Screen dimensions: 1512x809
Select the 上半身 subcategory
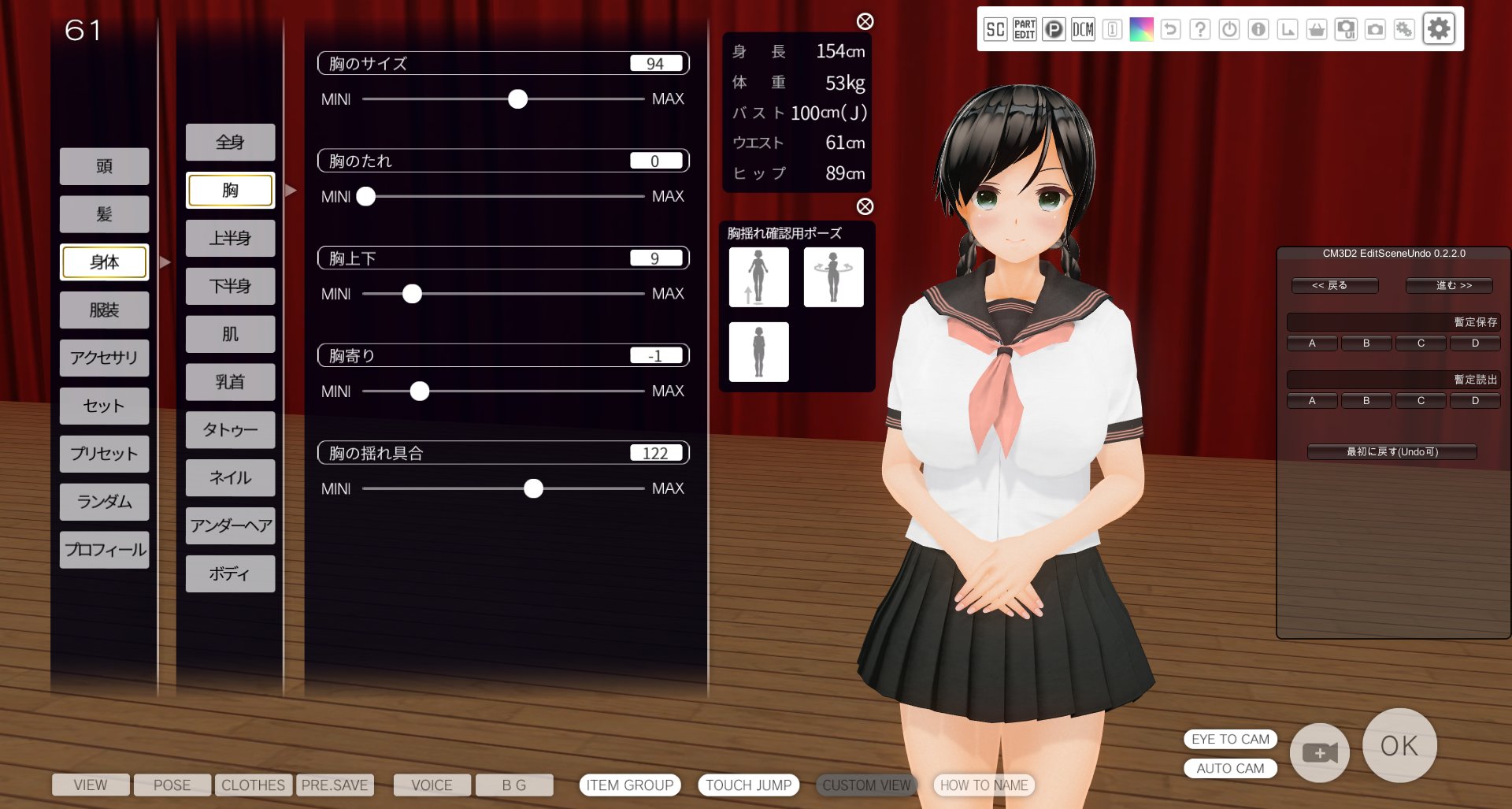click(x=230, y=239)
